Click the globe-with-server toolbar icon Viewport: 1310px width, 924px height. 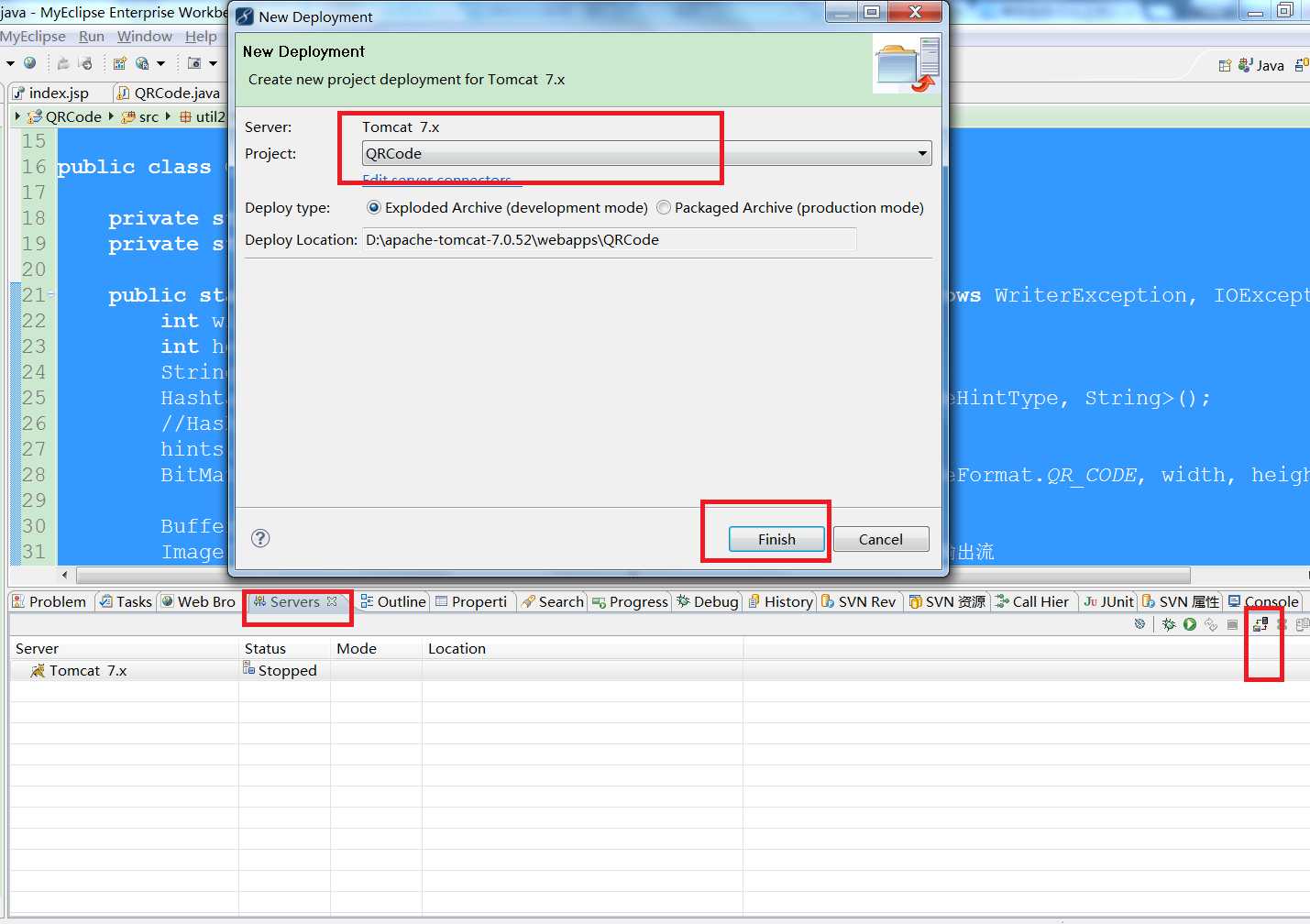(142, 63)
